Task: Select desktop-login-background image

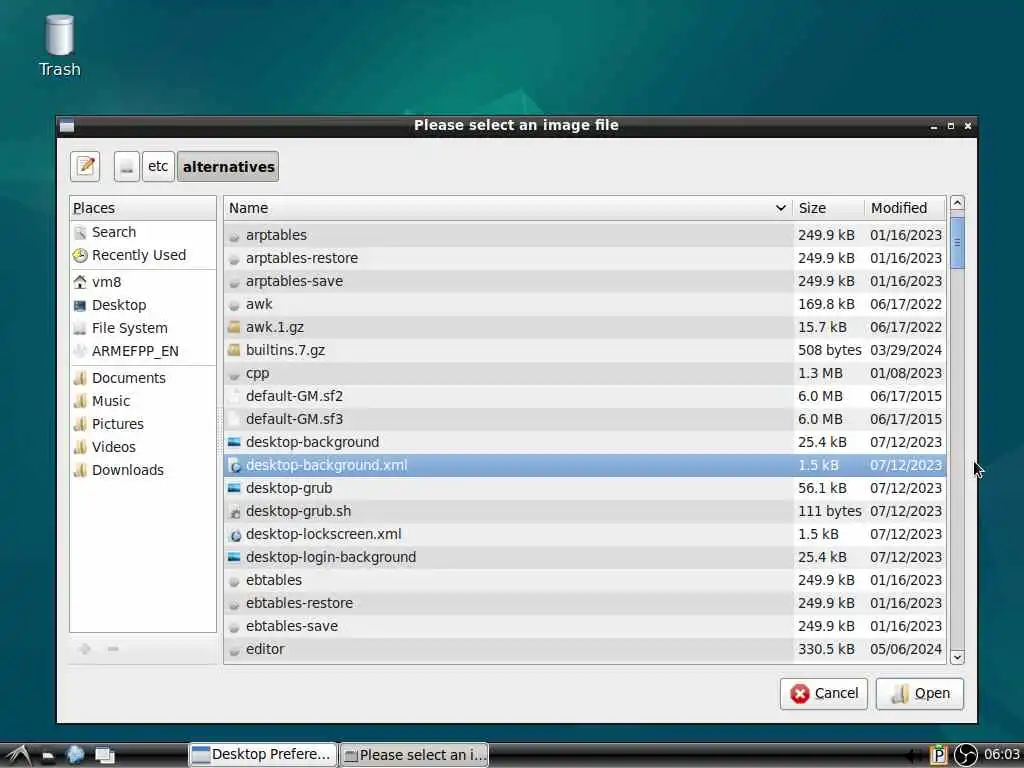Action: coord(584,557)
